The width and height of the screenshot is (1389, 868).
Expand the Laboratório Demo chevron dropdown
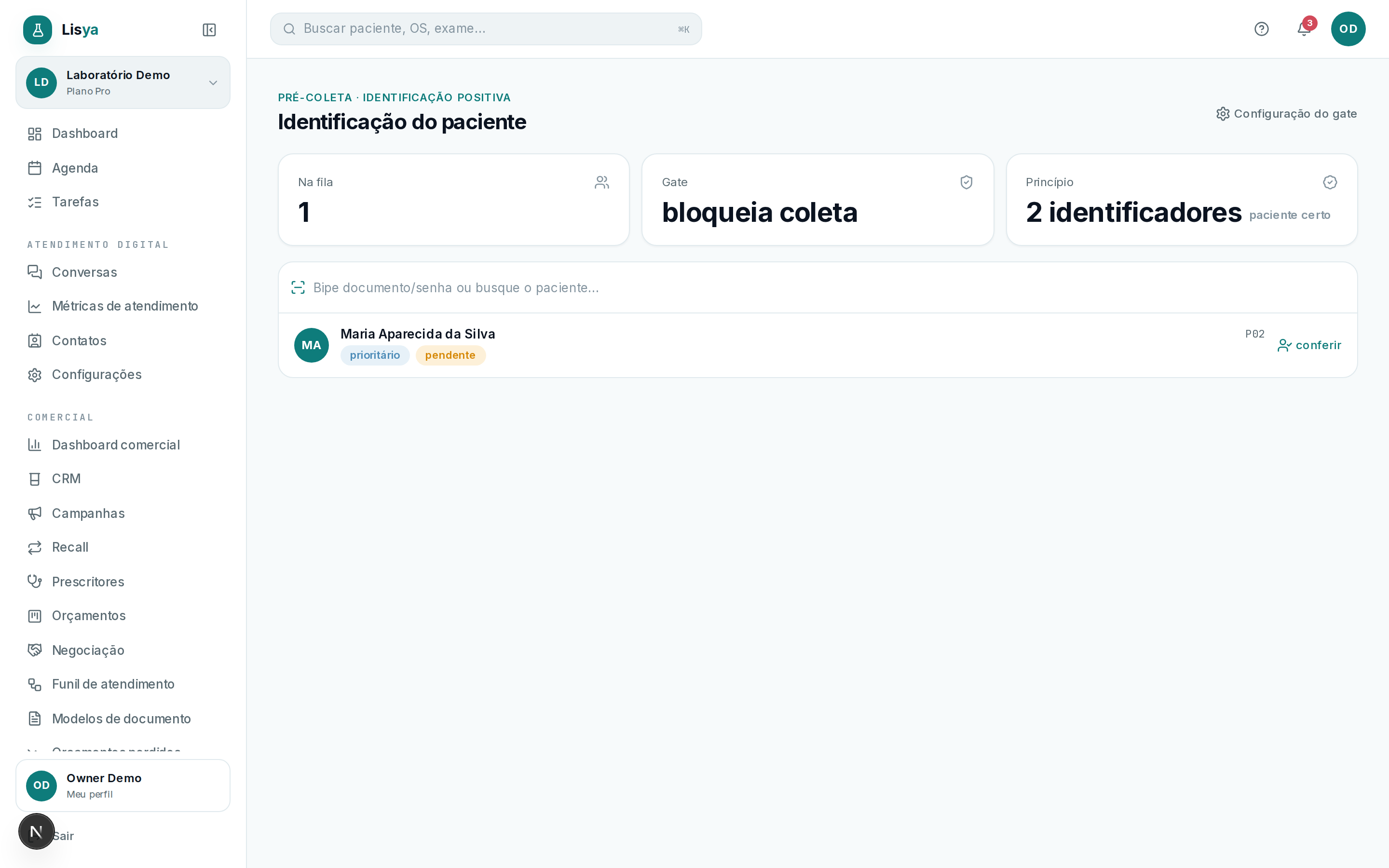point(213,82)
